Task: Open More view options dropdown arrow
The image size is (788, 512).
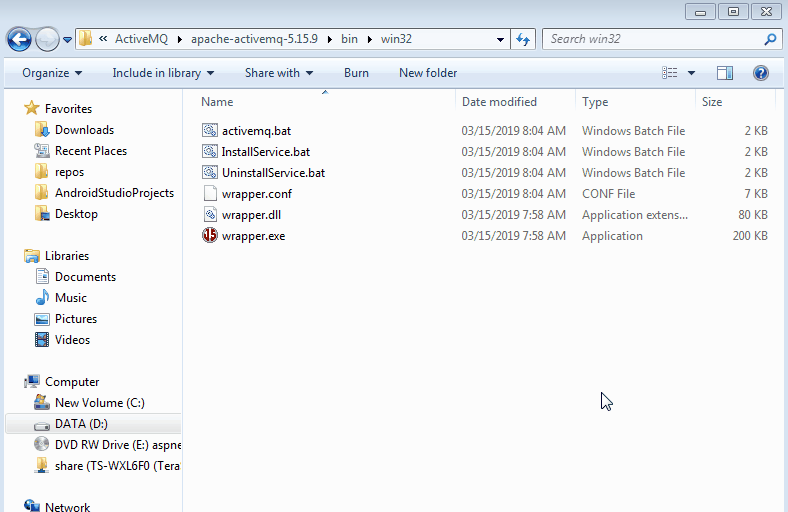Action: pos(692,73)
